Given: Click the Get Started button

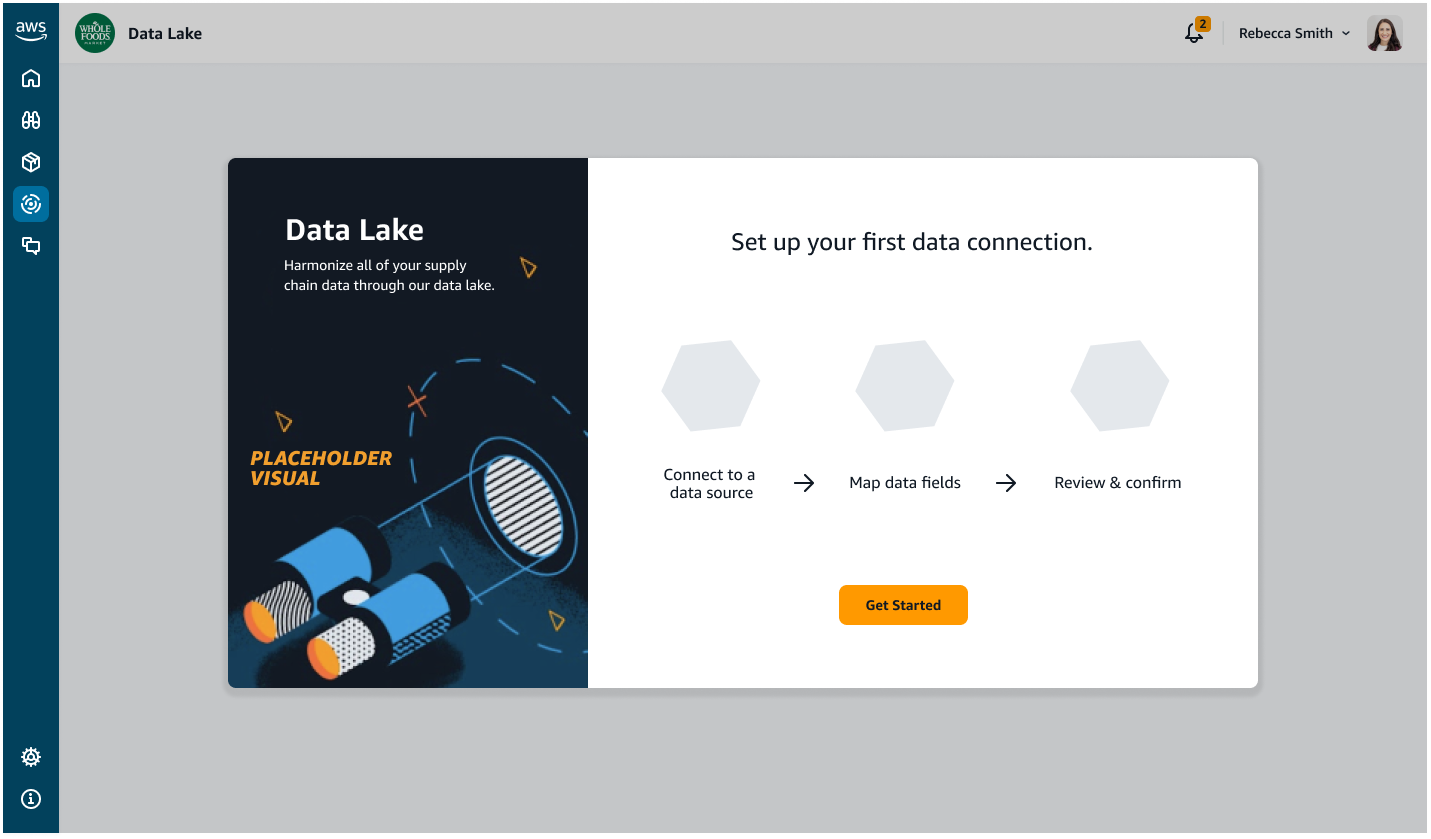Looking at the screenshot, I should (x=903, y=605).
